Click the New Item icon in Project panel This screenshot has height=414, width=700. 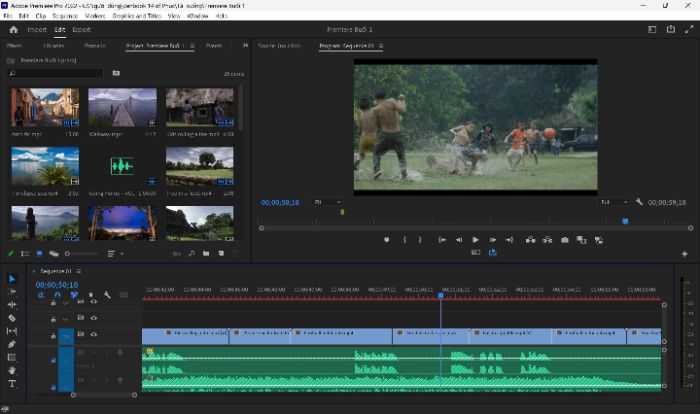tap(221, 253)
